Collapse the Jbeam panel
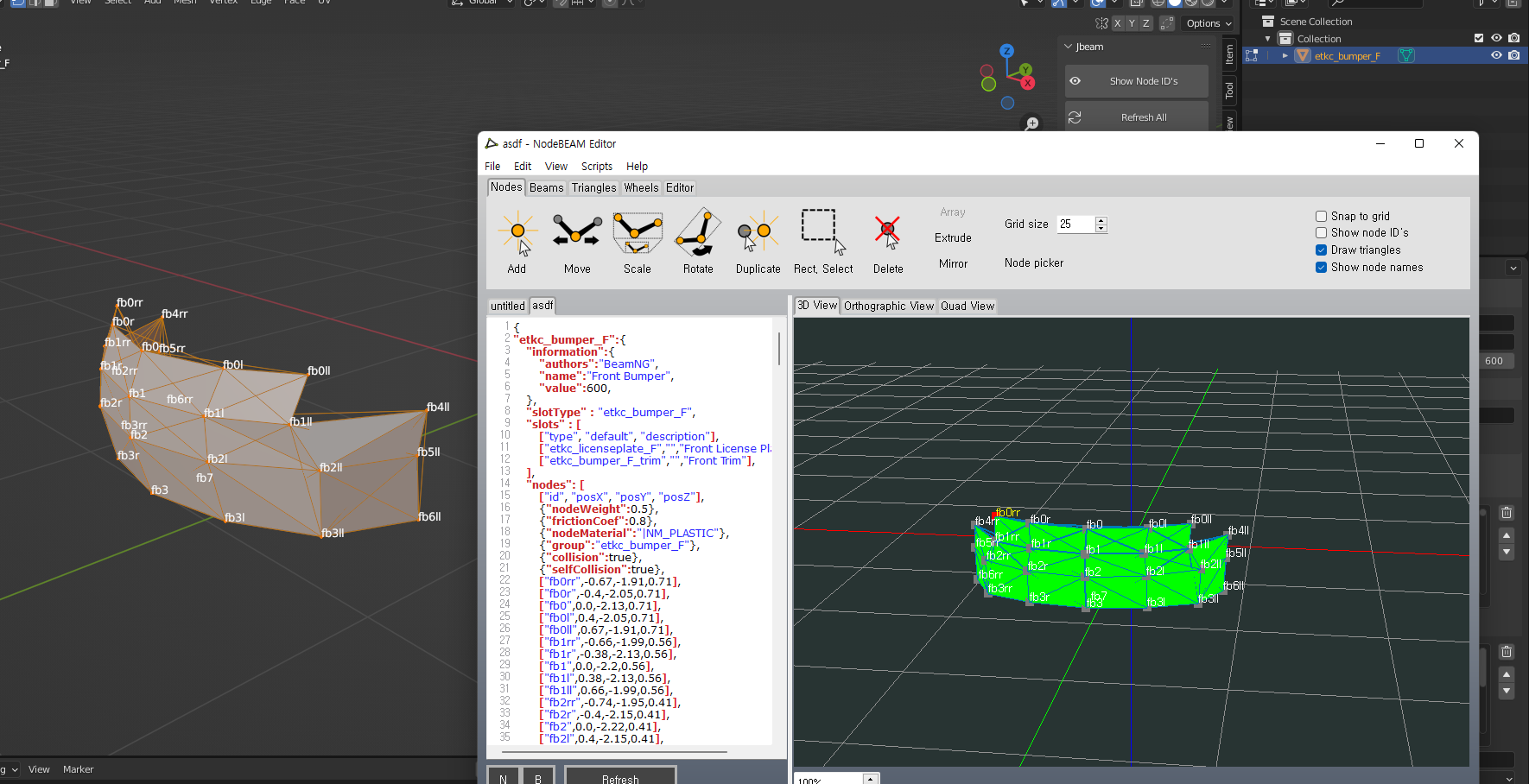This screenshot has height=784, width=1529. 1069,47
